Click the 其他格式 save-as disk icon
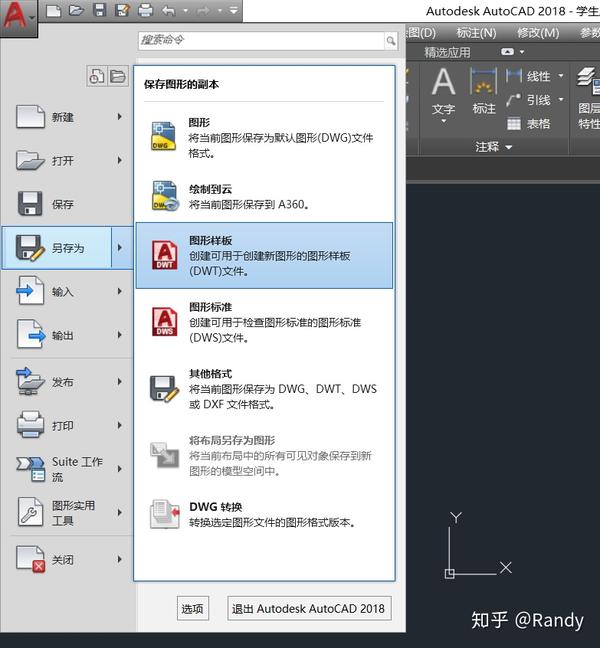Viewport: 600px width, 648px height. [x=164, y=388]
